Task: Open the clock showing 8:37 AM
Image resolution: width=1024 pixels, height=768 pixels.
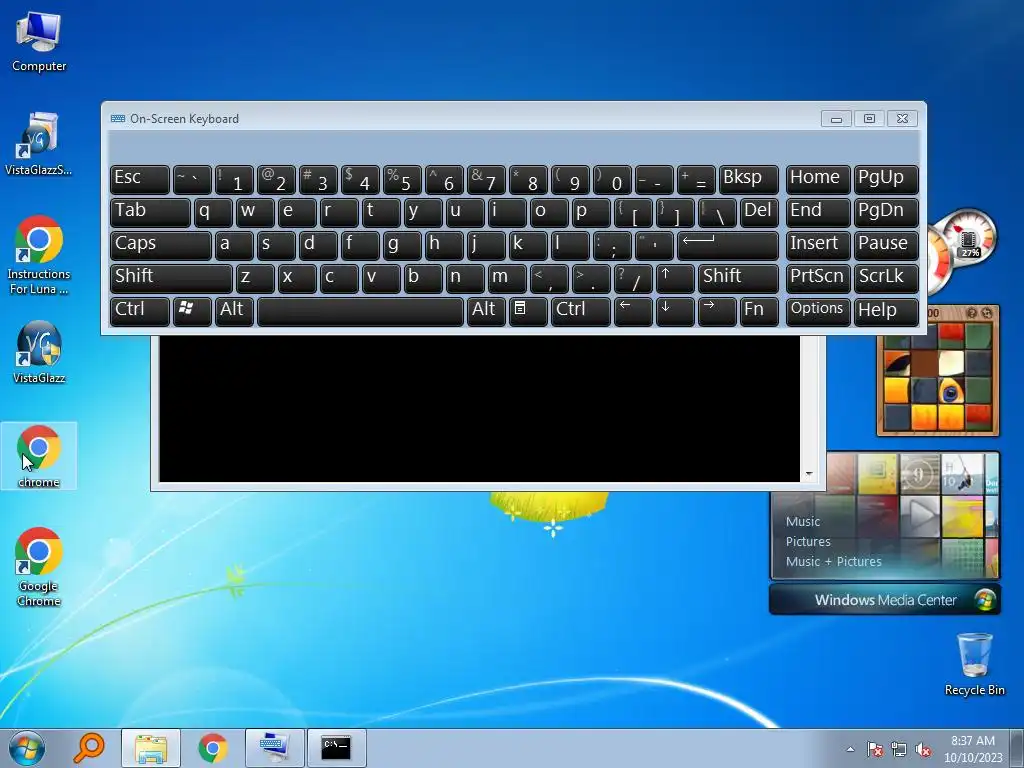Action: point(972,749)
